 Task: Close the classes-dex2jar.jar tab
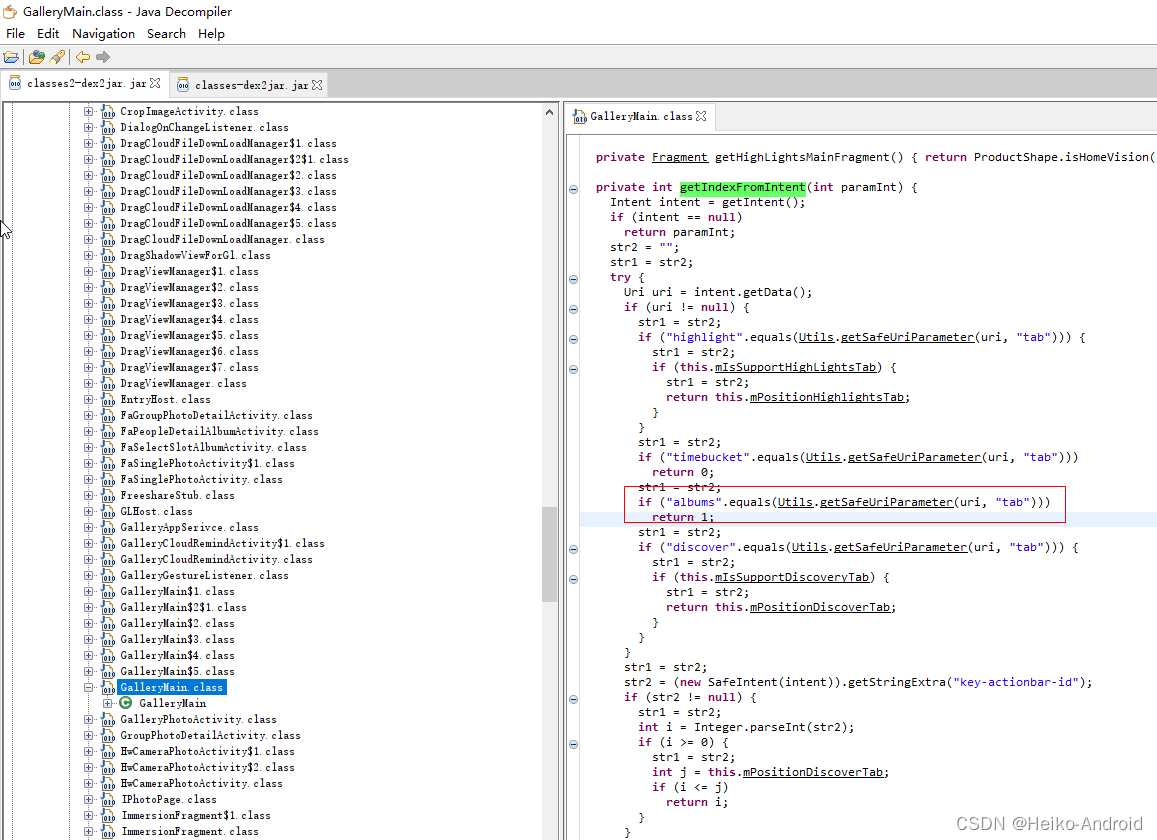tap(317, 85)
